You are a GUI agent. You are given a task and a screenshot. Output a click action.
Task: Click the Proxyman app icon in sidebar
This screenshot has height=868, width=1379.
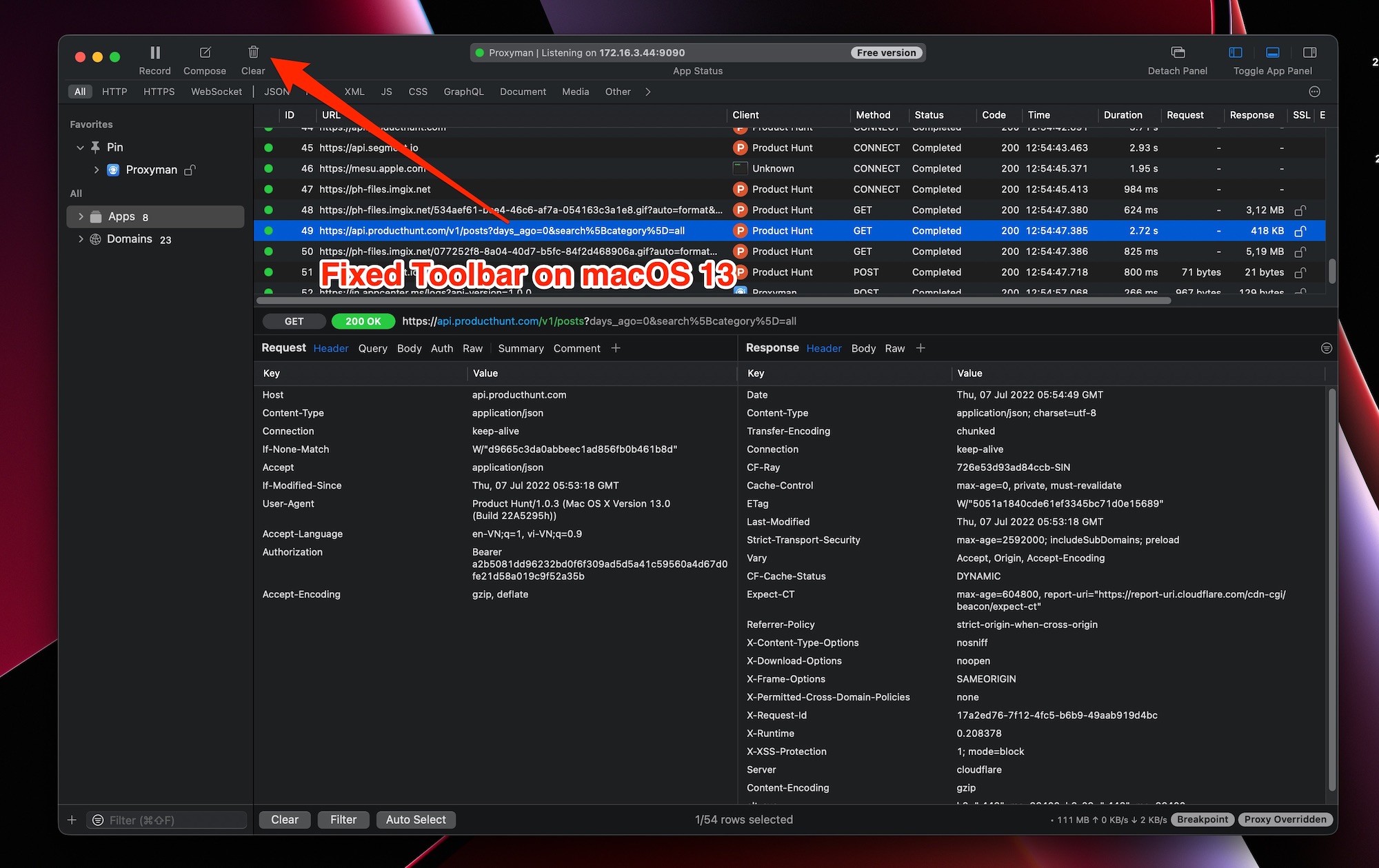pyautogui.click(x=113, y=170)
